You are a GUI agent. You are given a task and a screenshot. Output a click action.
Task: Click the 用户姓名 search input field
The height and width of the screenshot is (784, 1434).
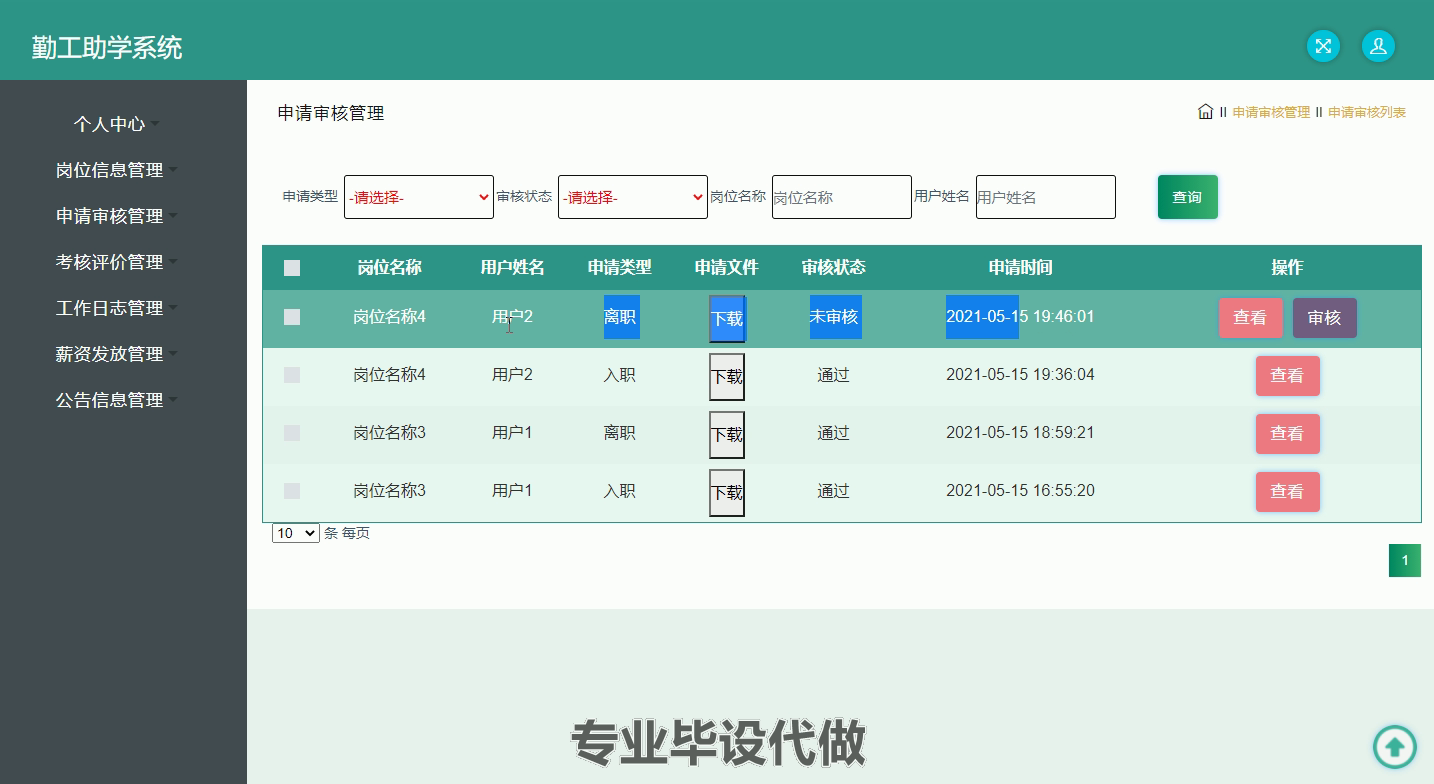click(1046, 197)
